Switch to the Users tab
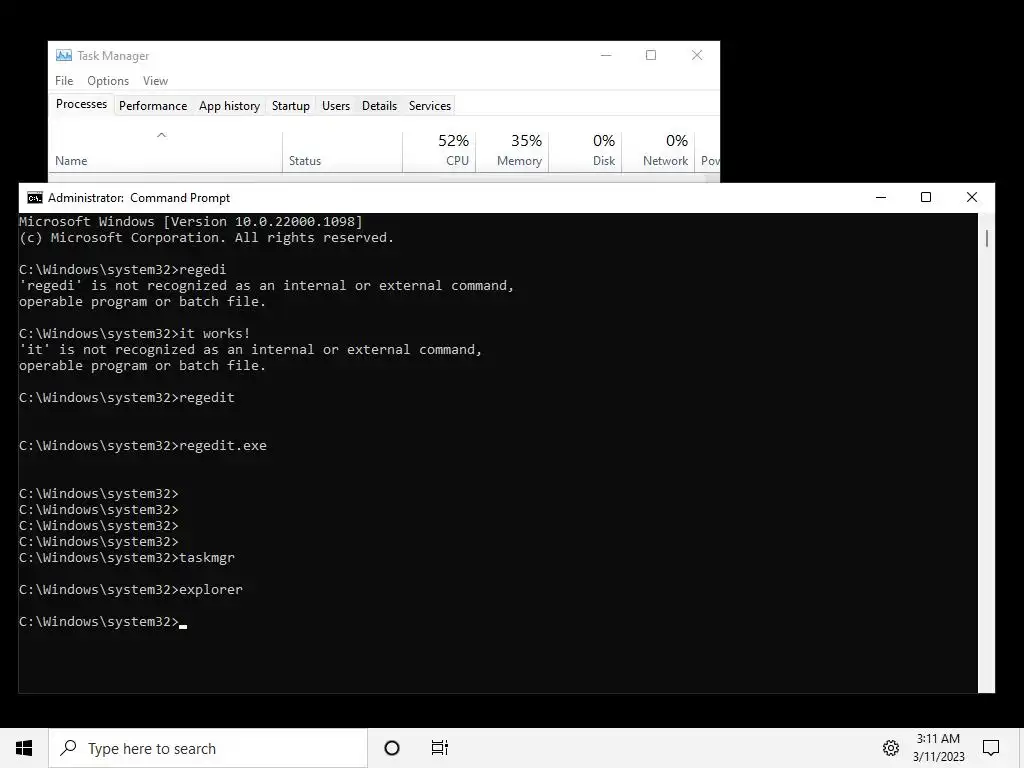Viewport: 1024px width, 768px height. point(336,106)
